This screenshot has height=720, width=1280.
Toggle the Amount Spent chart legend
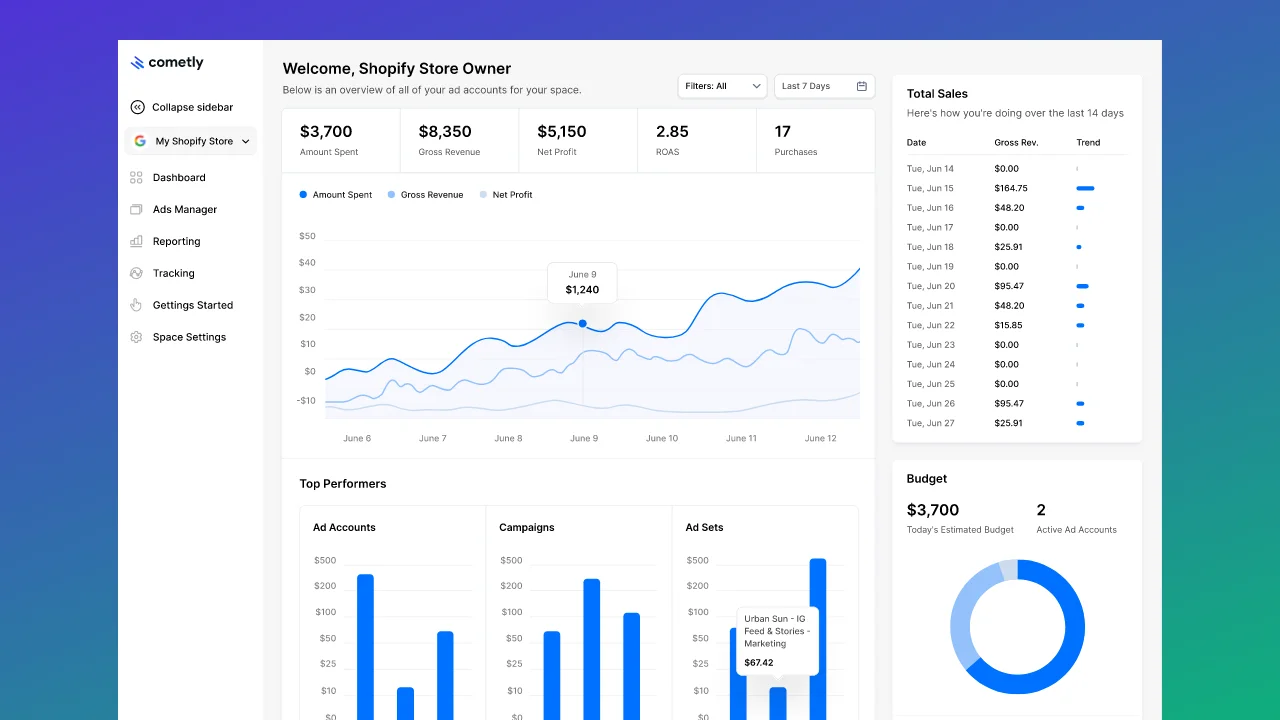335,194
